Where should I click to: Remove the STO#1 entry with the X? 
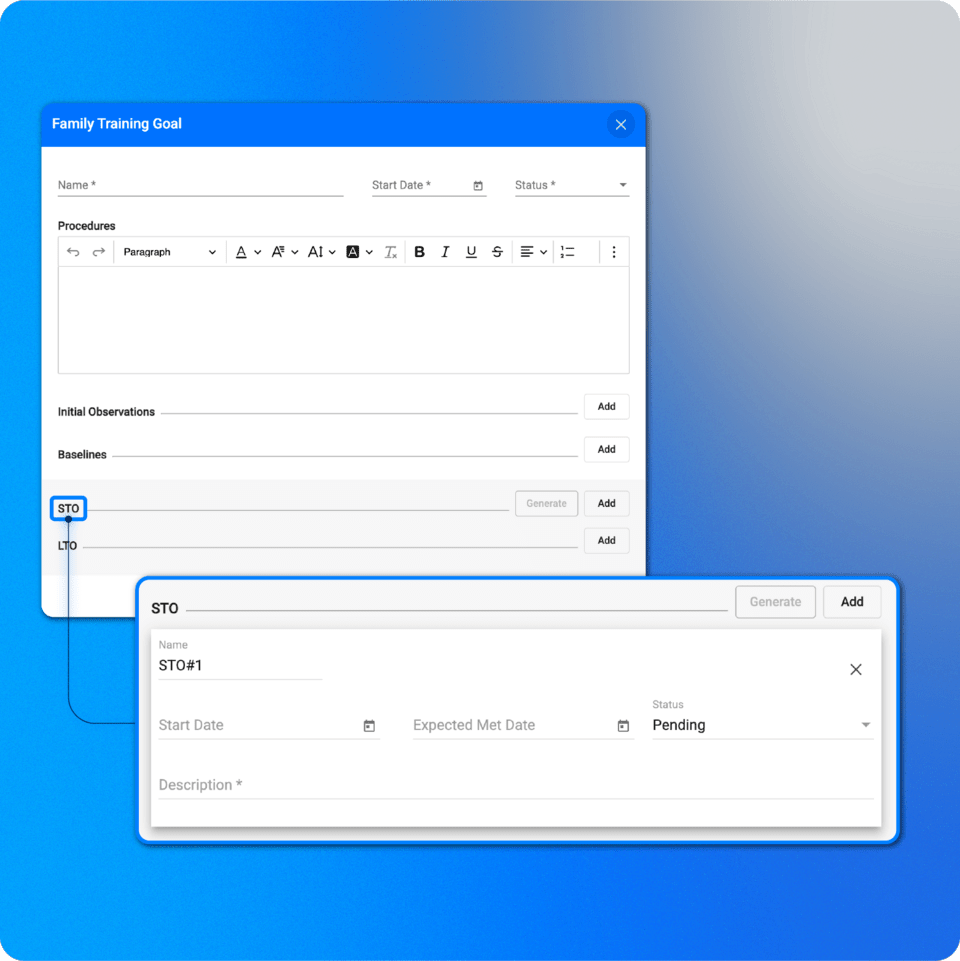click(x=856, y=669)
